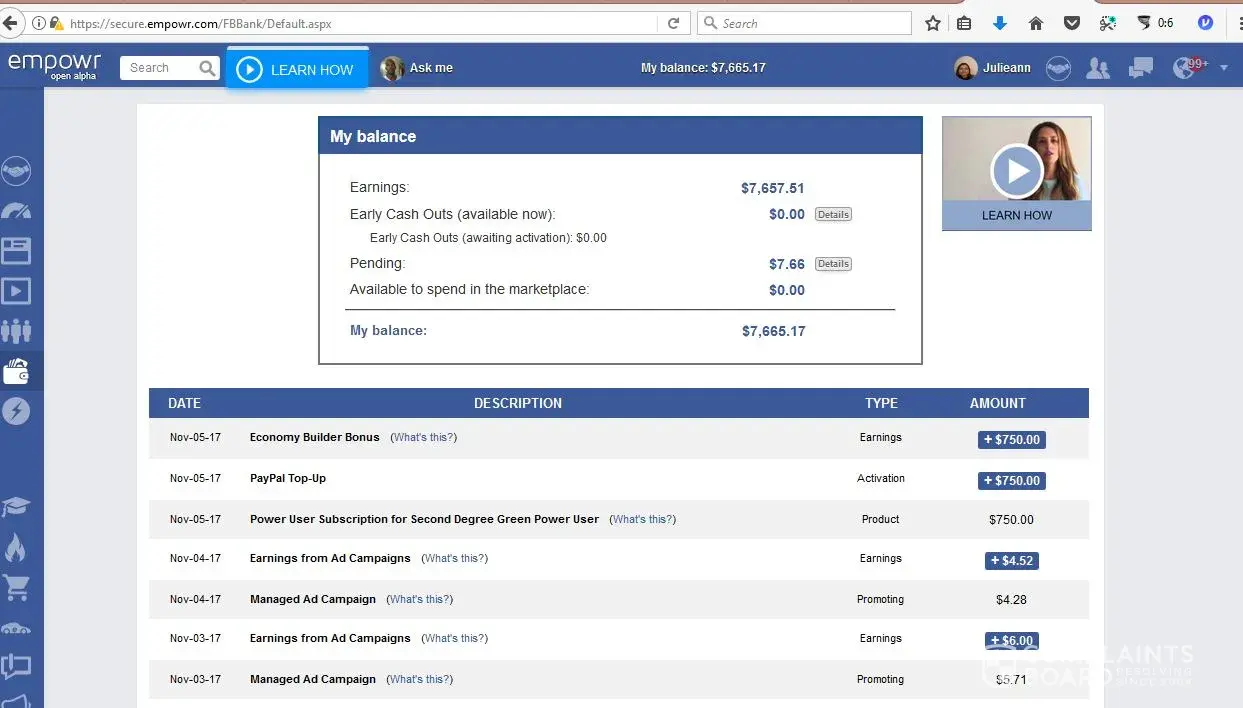This screenshot has width=1243, height=708.
Task: Open "What's this?" for Economy Builder Bonus
Action: pos(423,438)
